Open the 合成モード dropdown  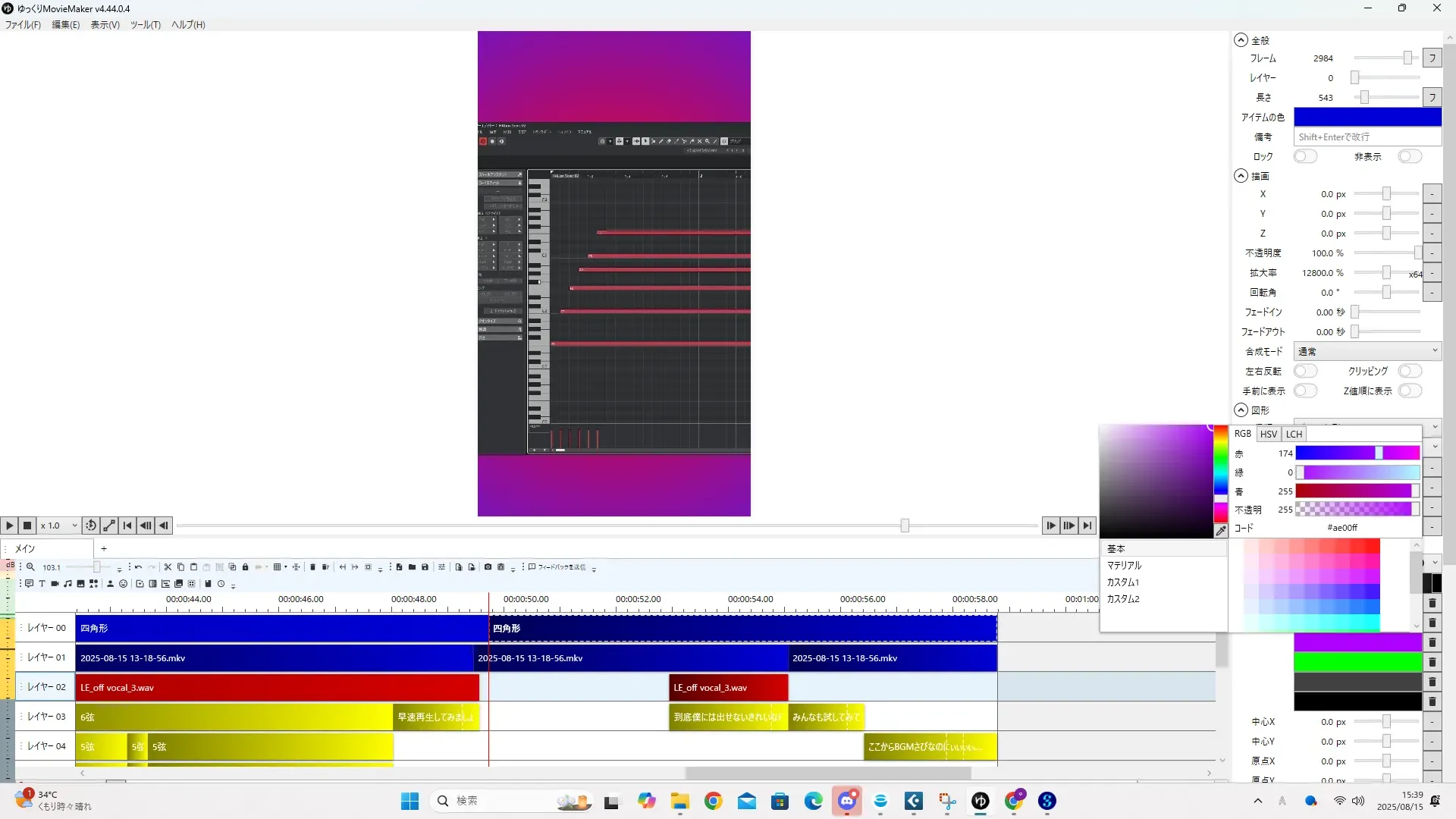1367,351
